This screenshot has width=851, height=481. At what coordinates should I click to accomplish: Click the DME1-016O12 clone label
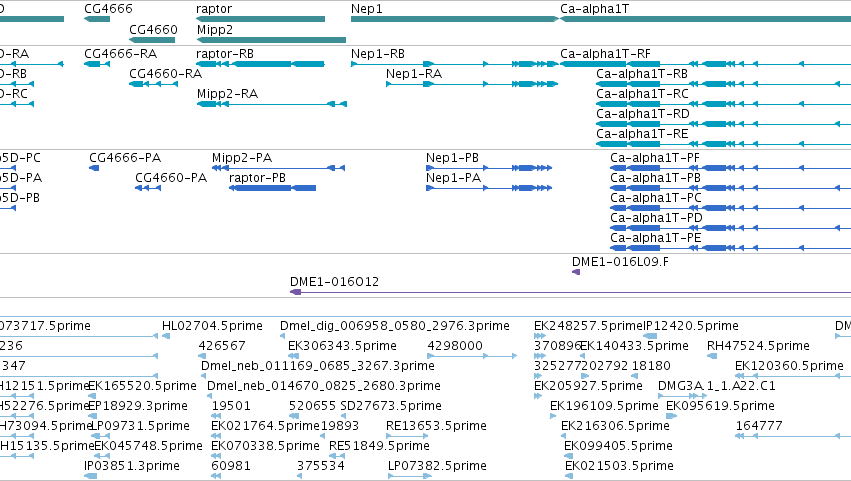334,282
